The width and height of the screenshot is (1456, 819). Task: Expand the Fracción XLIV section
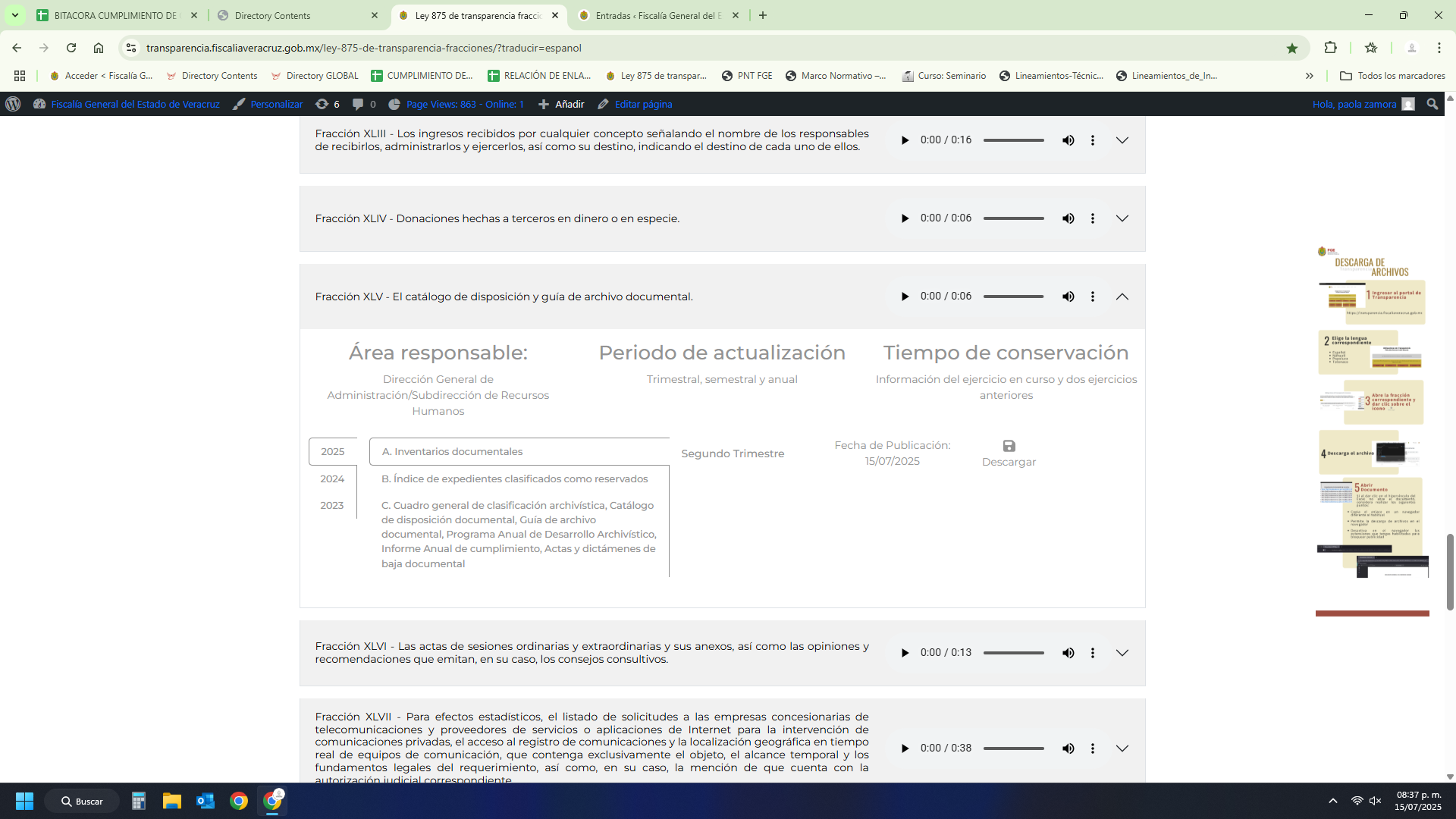tap(1122, 218)
